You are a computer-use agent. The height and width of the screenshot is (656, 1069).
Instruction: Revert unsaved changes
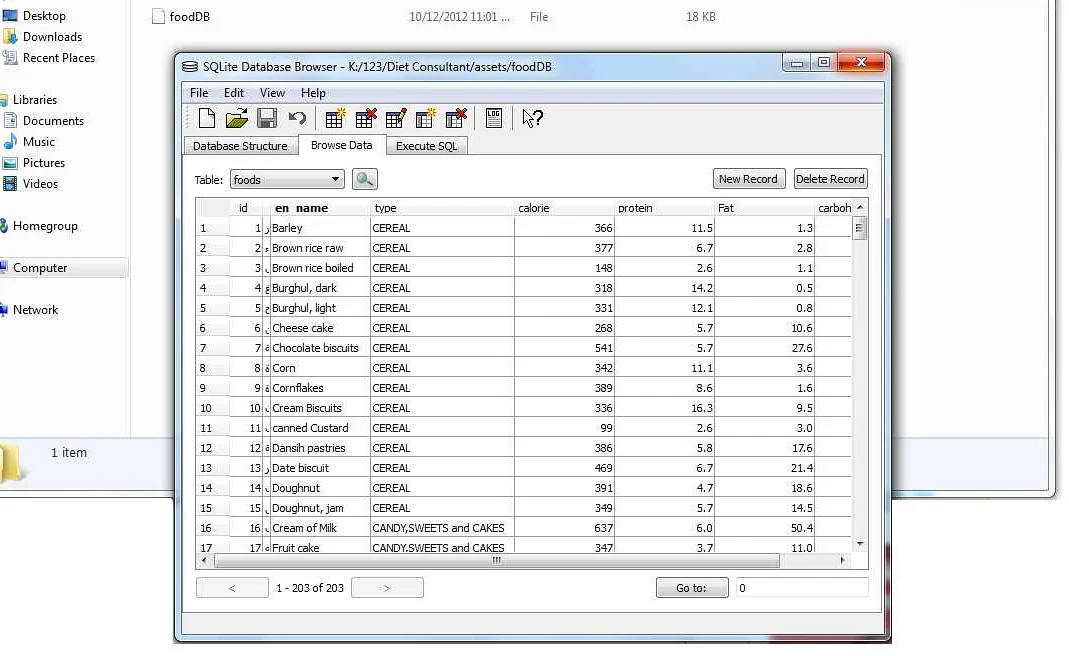pos(296,118)
